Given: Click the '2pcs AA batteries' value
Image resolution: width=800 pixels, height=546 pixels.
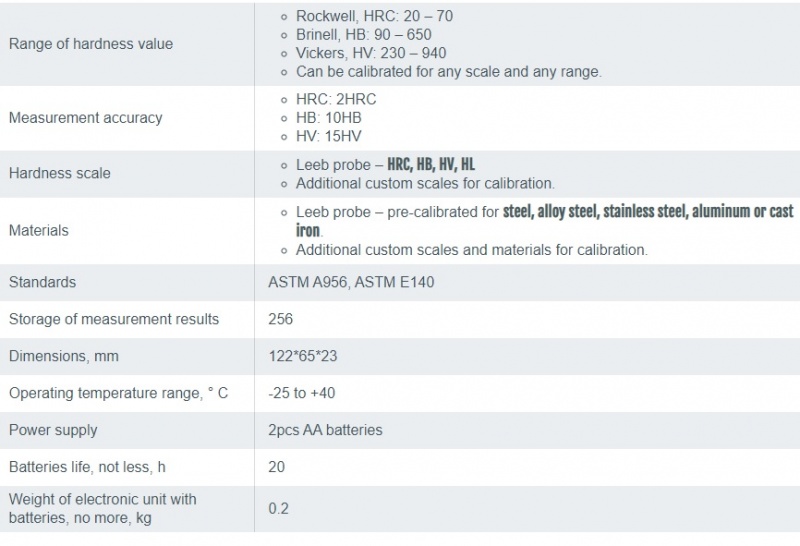Looking at the screenshot, I should pos(325,431).
